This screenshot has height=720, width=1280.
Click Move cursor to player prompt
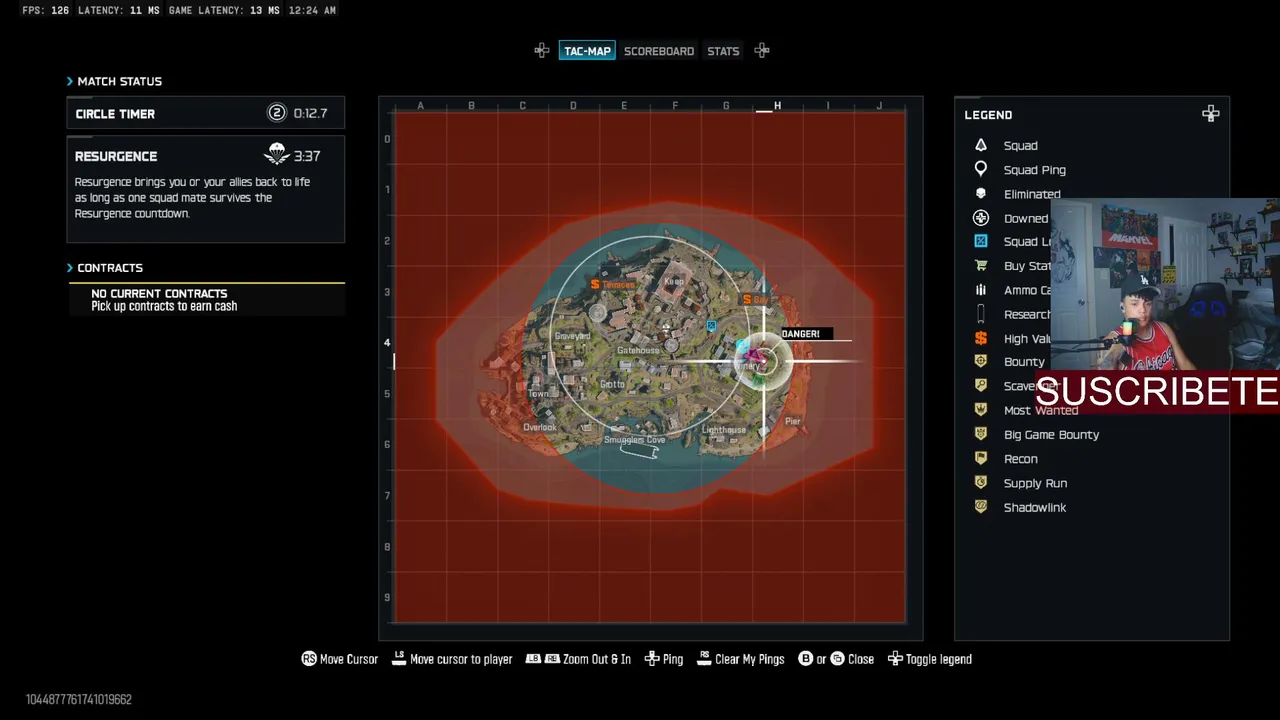[x=452, y=659]
